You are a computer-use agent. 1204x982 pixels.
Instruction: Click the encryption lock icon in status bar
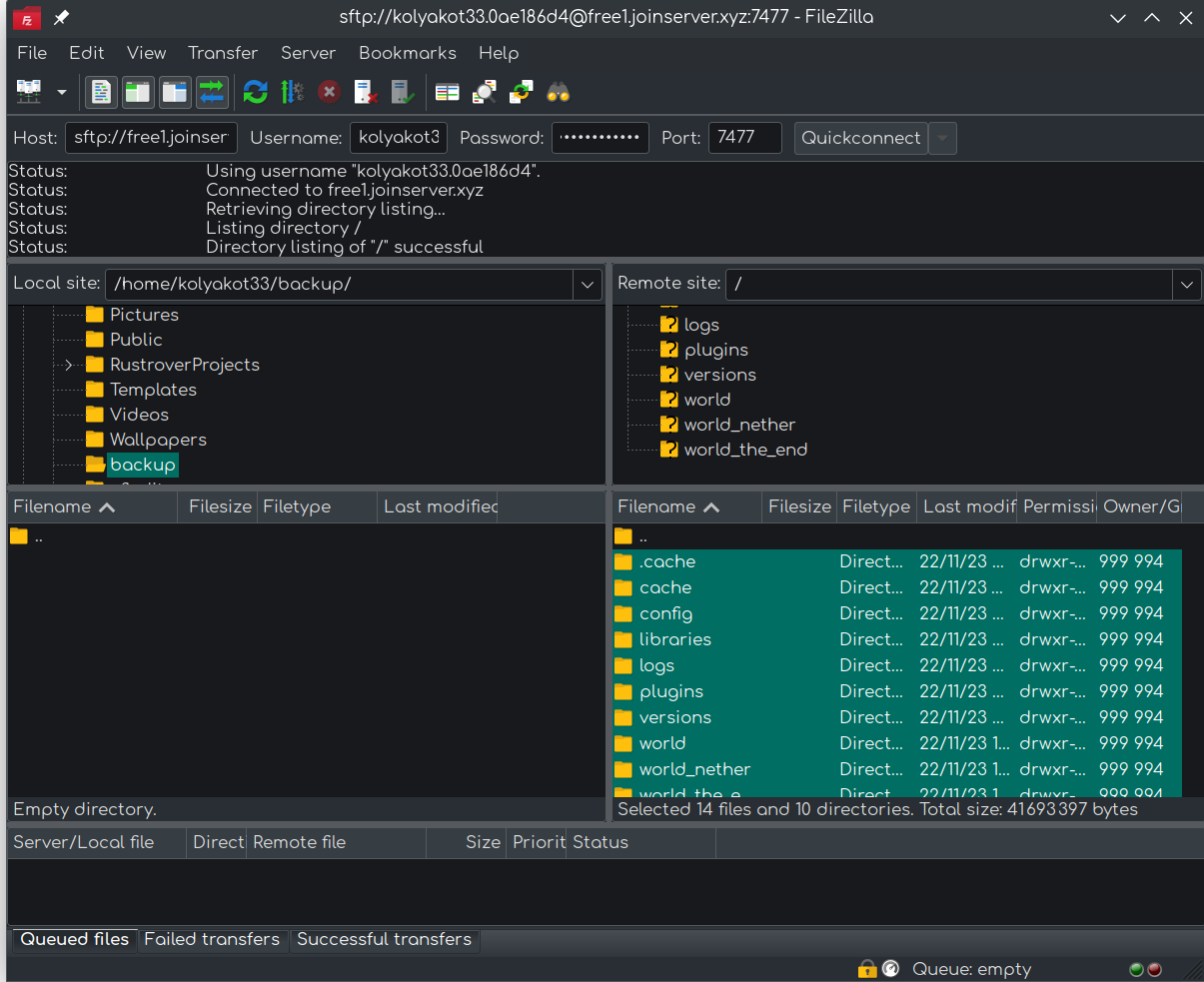[x=867, y=969]
